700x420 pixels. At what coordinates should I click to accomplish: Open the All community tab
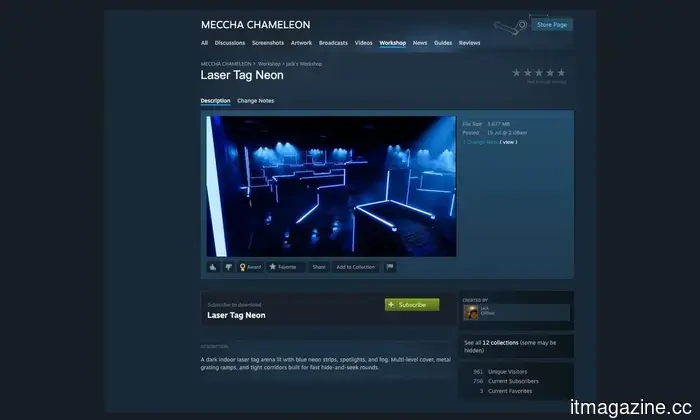[x=204, y=43]
